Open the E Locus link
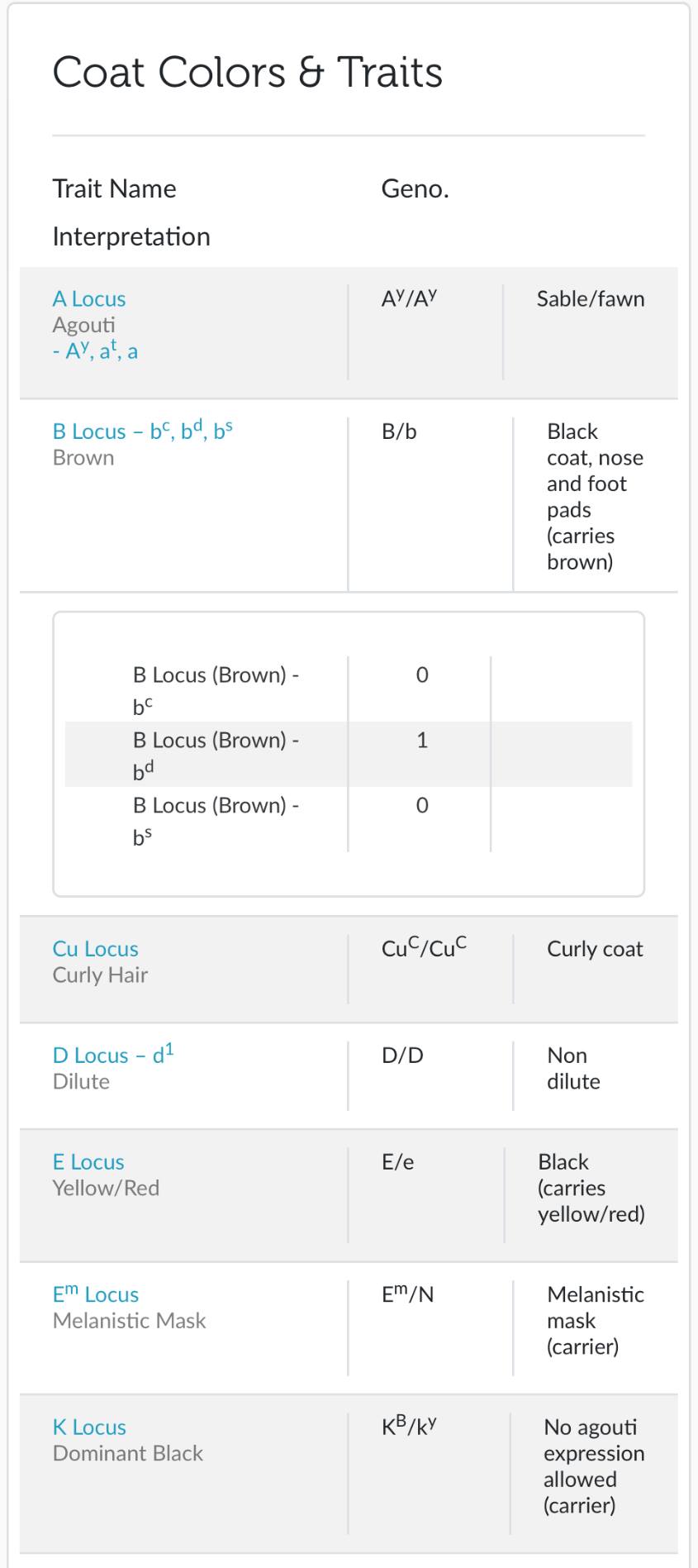Viewport: 698px width, 1568px height. pos(88,1162)
